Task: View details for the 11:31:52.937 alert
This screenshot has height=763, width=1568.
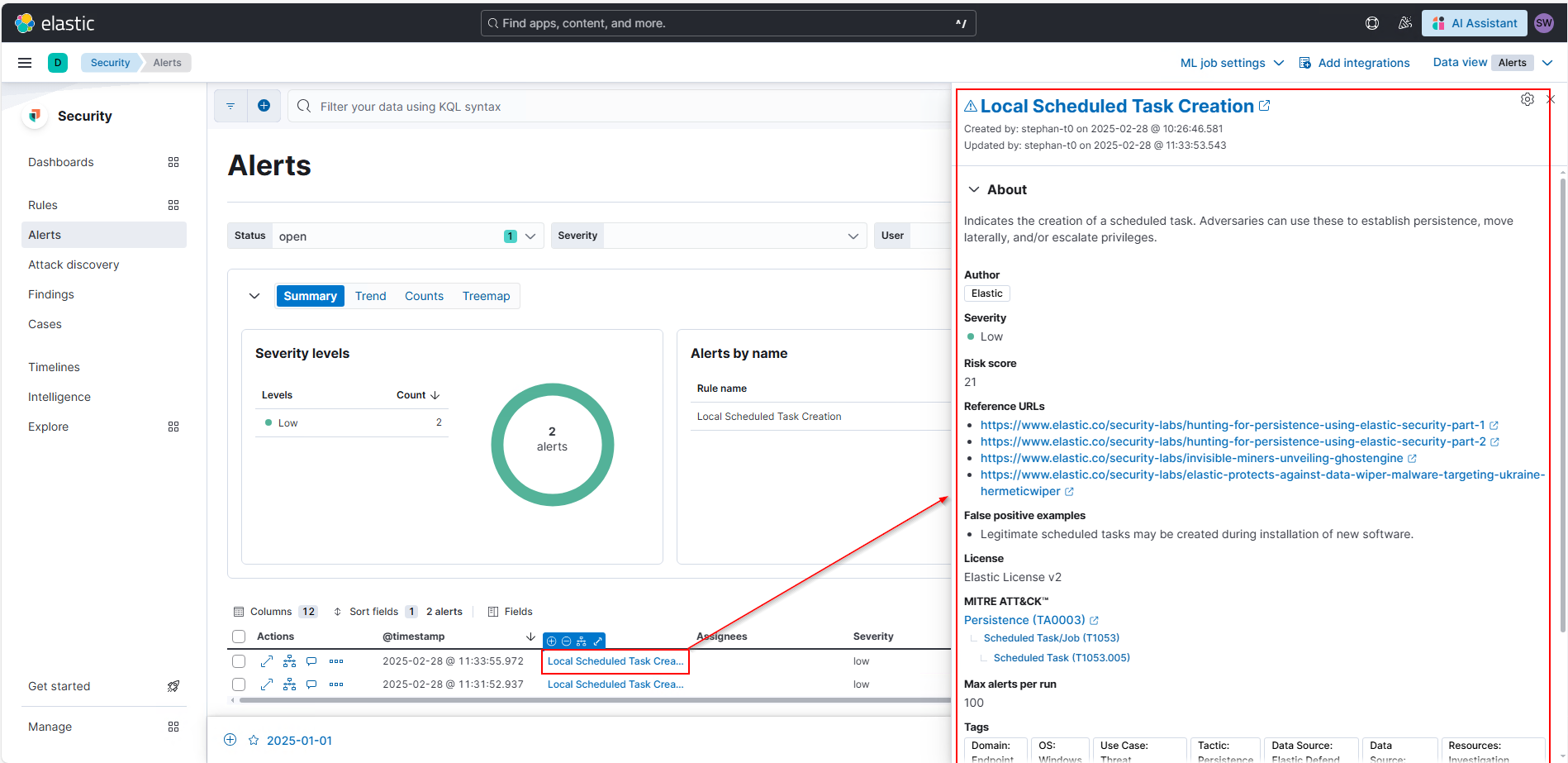Action: click(266, 684)
